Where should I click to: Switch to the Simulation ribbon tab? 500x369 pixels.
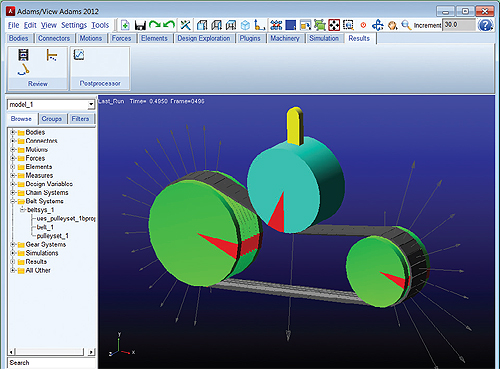point(324,38)
